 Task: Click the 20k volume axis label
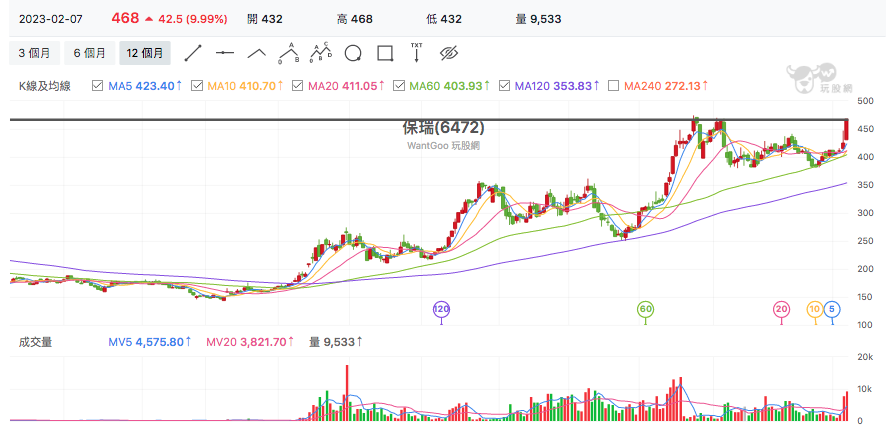click(x=866, y=357)
